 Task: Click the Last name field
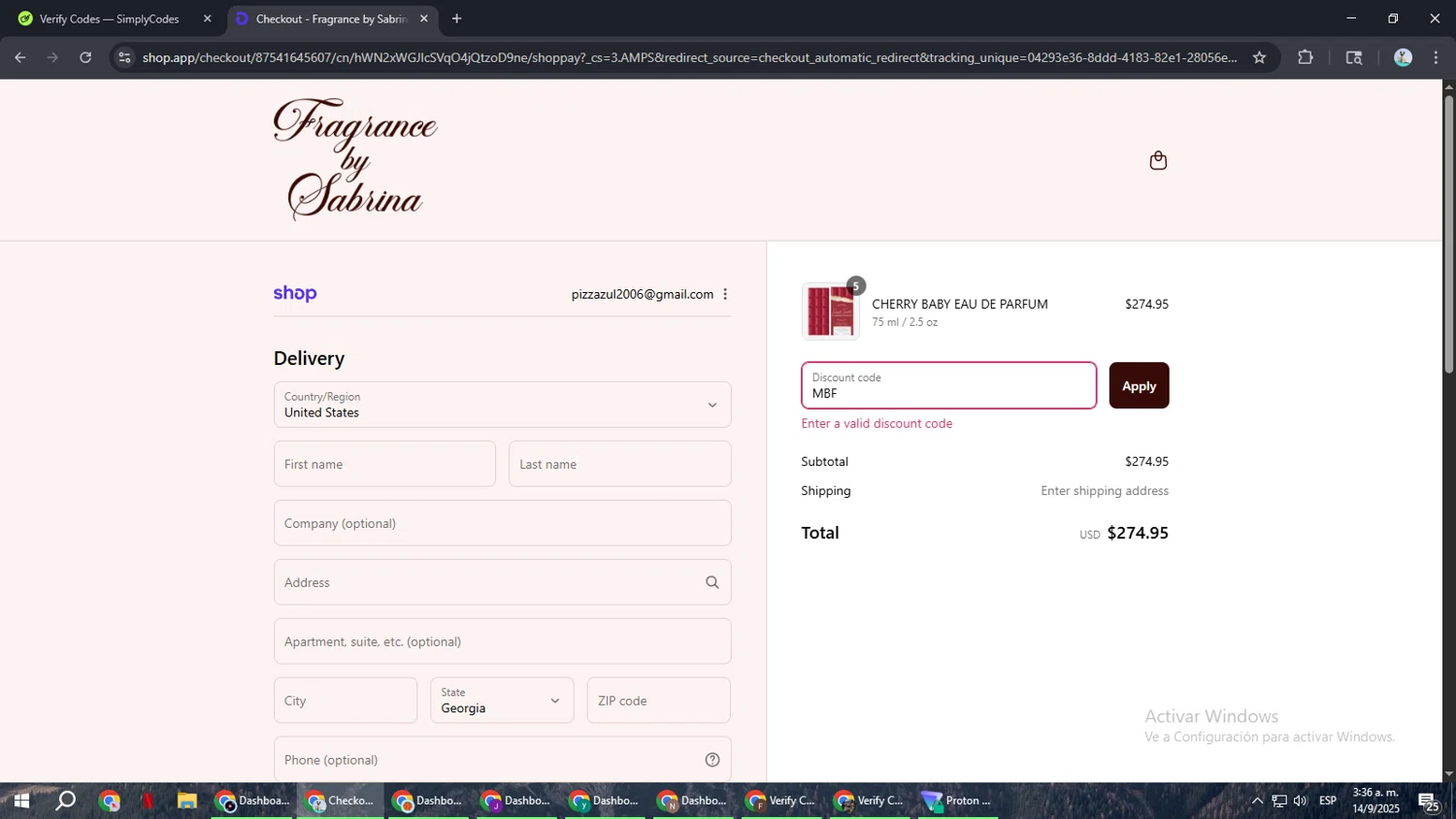coord(619,464)
